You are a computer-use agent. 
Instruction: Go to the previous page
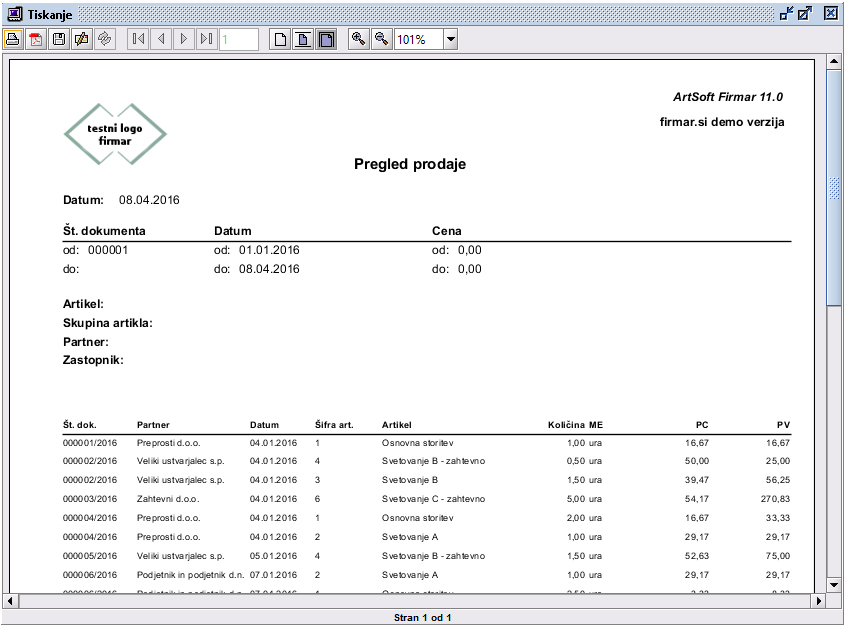coord(161,39)
